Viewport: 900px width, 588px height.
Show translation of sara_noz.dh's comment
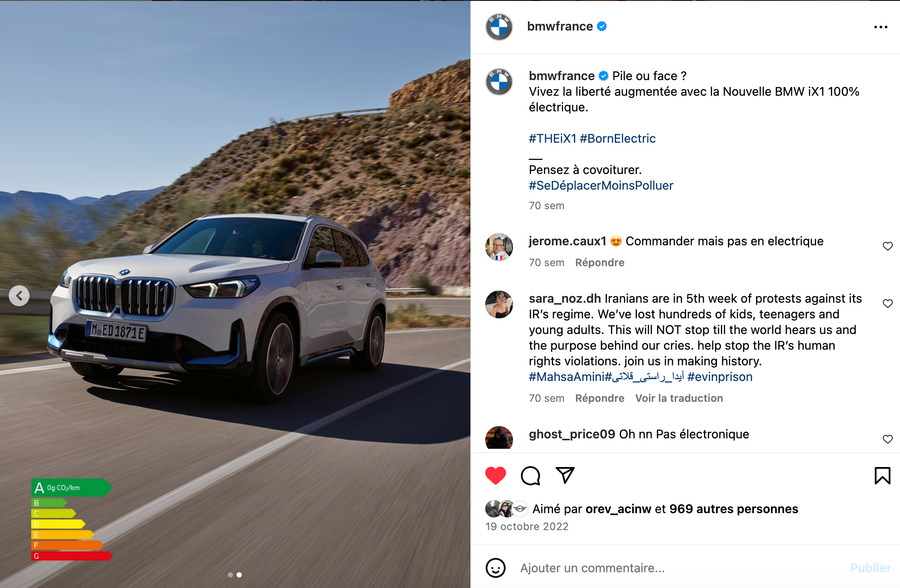click(x=679, y=398)
